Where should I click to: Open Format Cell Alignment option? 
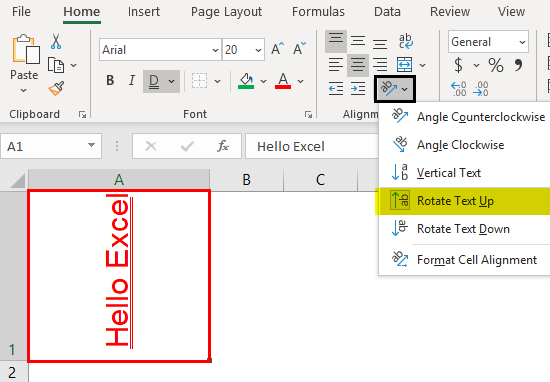point(464,260)
